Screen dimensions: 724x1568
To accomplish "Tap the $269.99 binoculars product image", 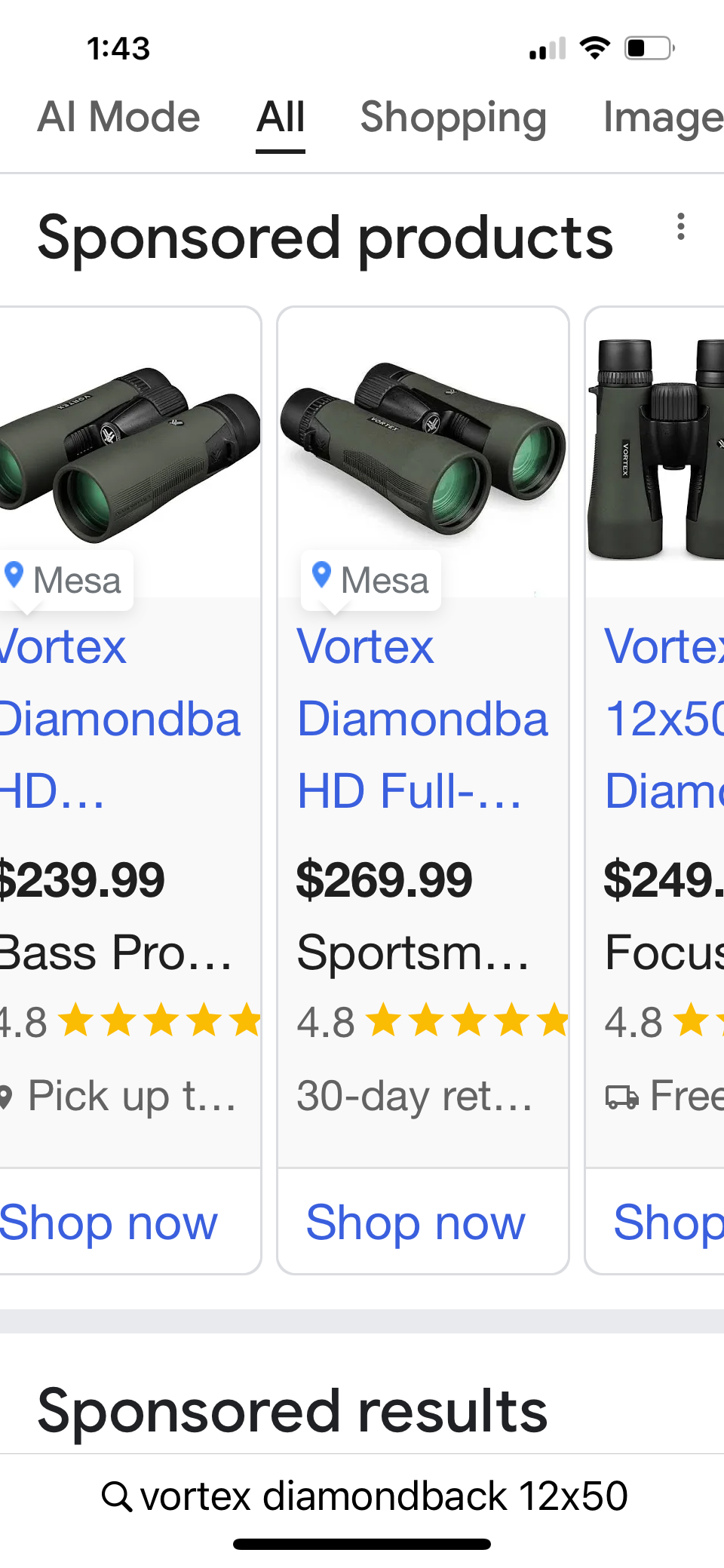I will pos(423,449).
